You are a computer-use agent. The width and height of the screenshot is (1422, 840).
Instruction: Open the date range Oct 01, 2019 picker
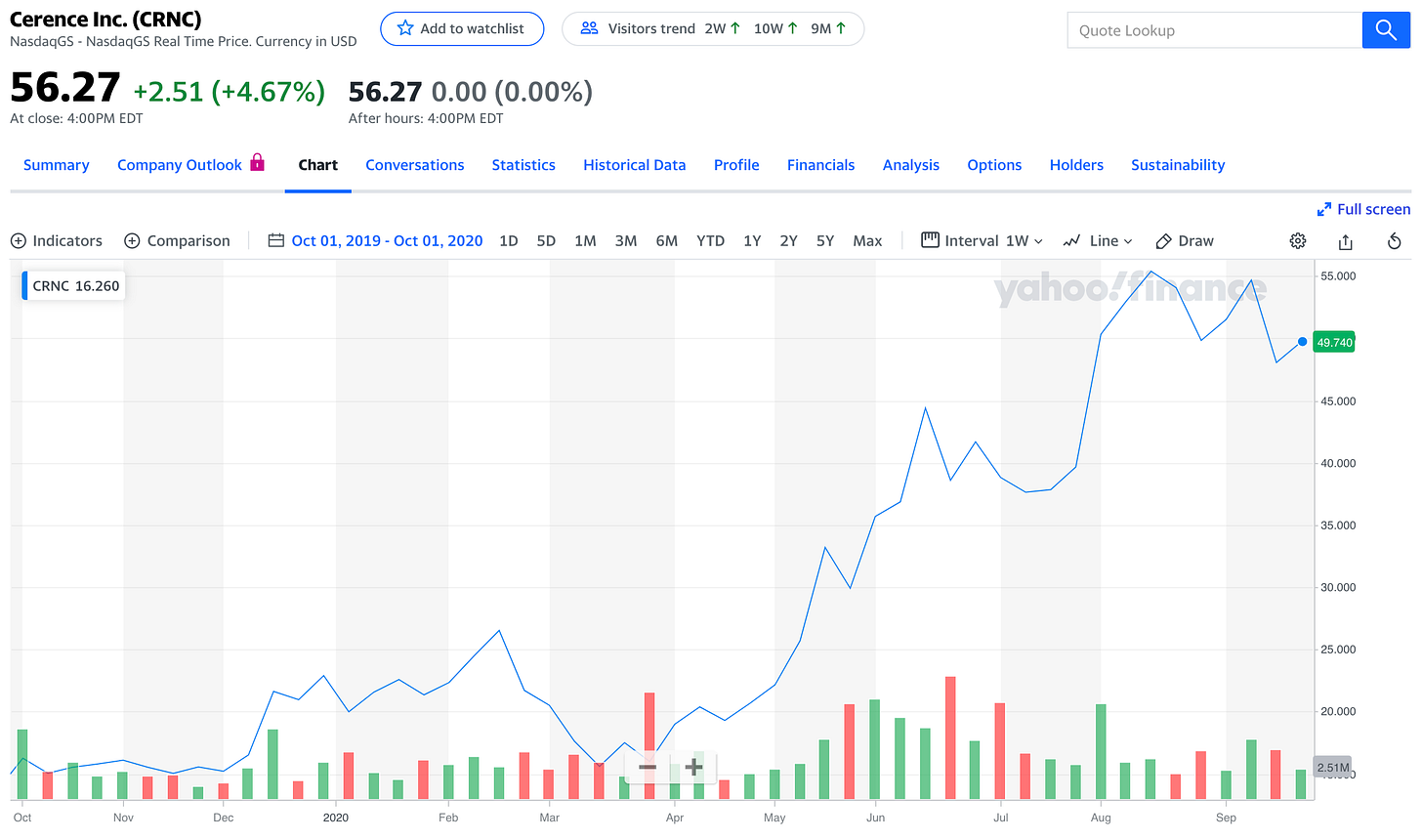[387, 240]
